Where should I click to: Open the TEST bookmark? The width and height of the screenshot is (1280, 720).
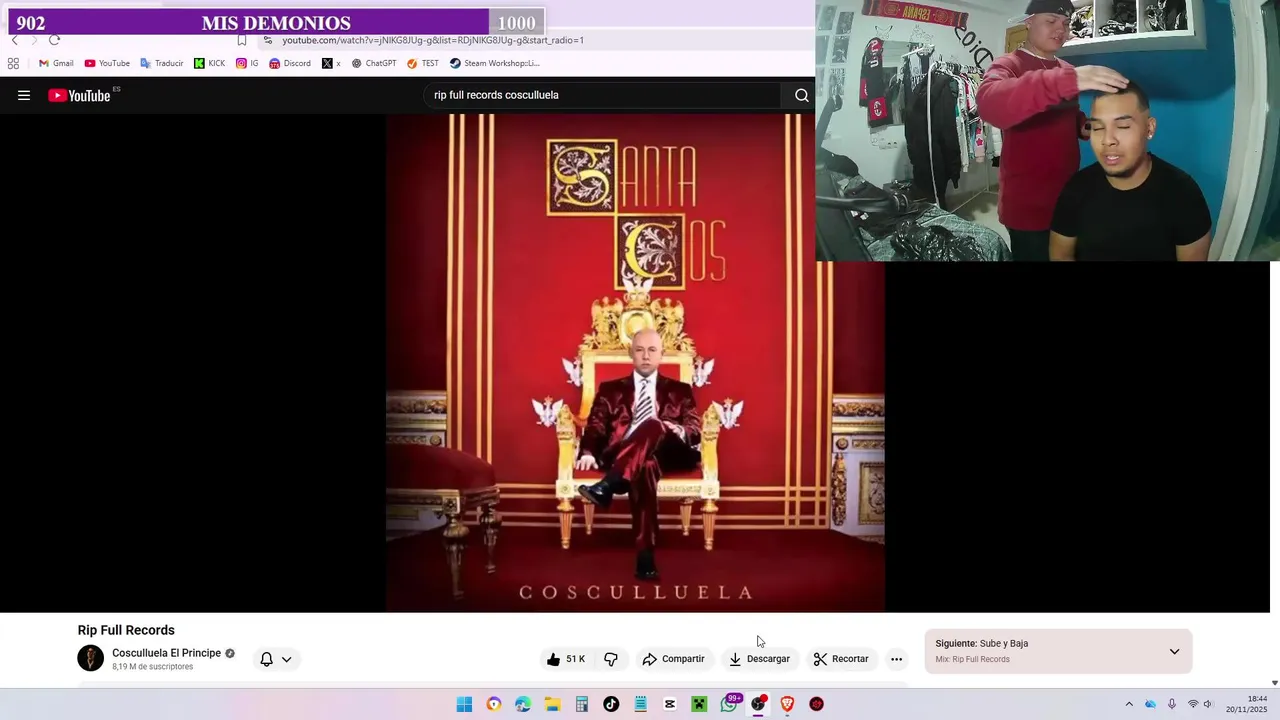pyautogui.click(x=423, y=63)
